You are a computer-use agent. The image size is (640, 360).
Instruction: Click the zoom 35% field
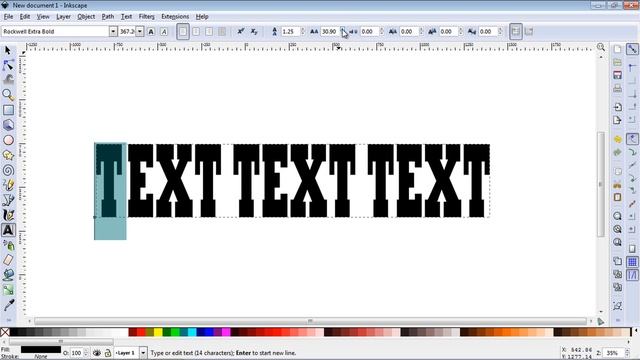click(612, 353)
